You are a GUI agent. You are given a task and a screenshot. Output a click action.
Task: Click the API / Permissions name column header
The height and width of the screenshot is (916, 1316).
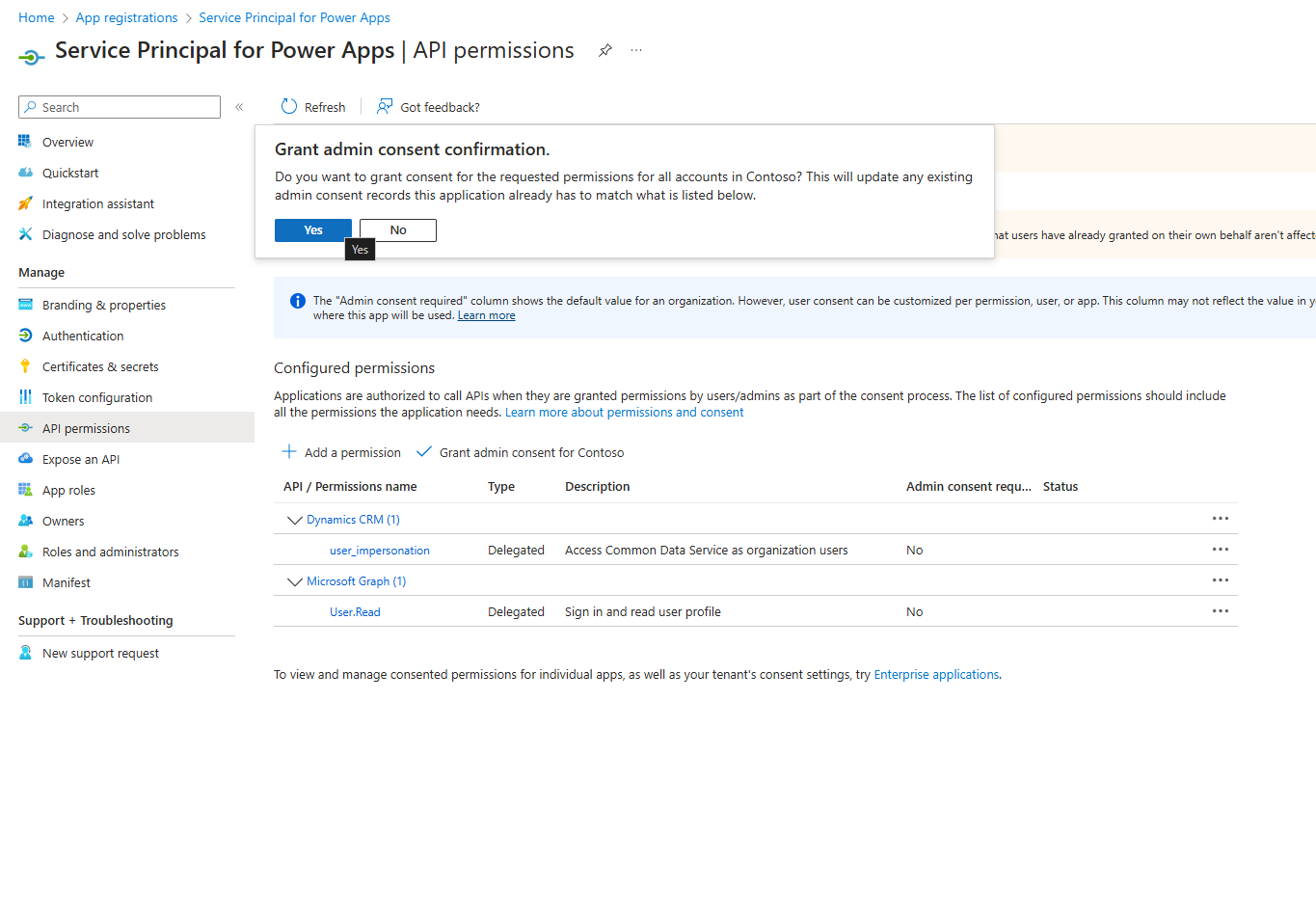[x=350, y=486]
